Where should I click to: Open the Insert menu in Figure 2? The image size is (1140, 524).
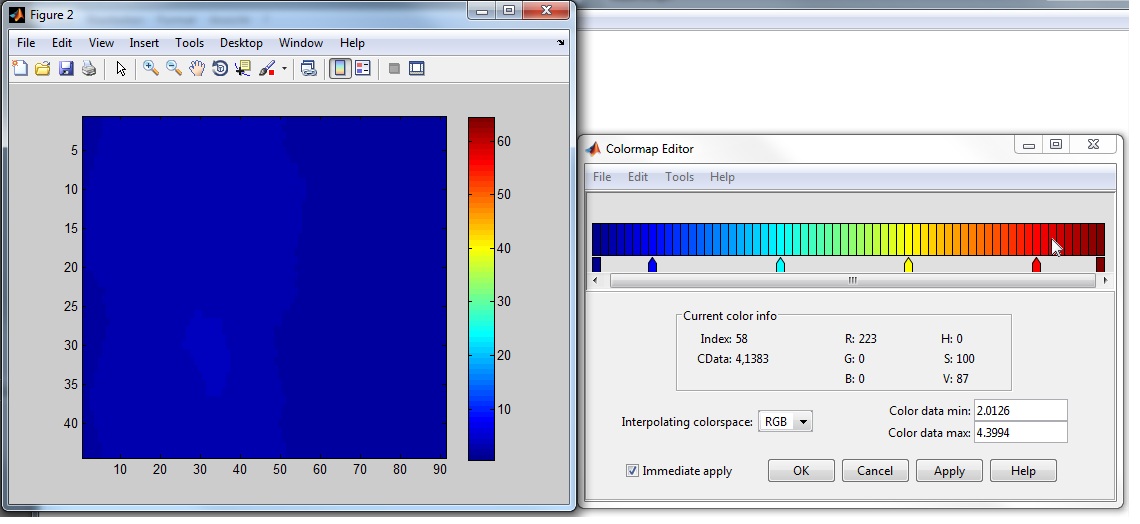click(144, 43)
